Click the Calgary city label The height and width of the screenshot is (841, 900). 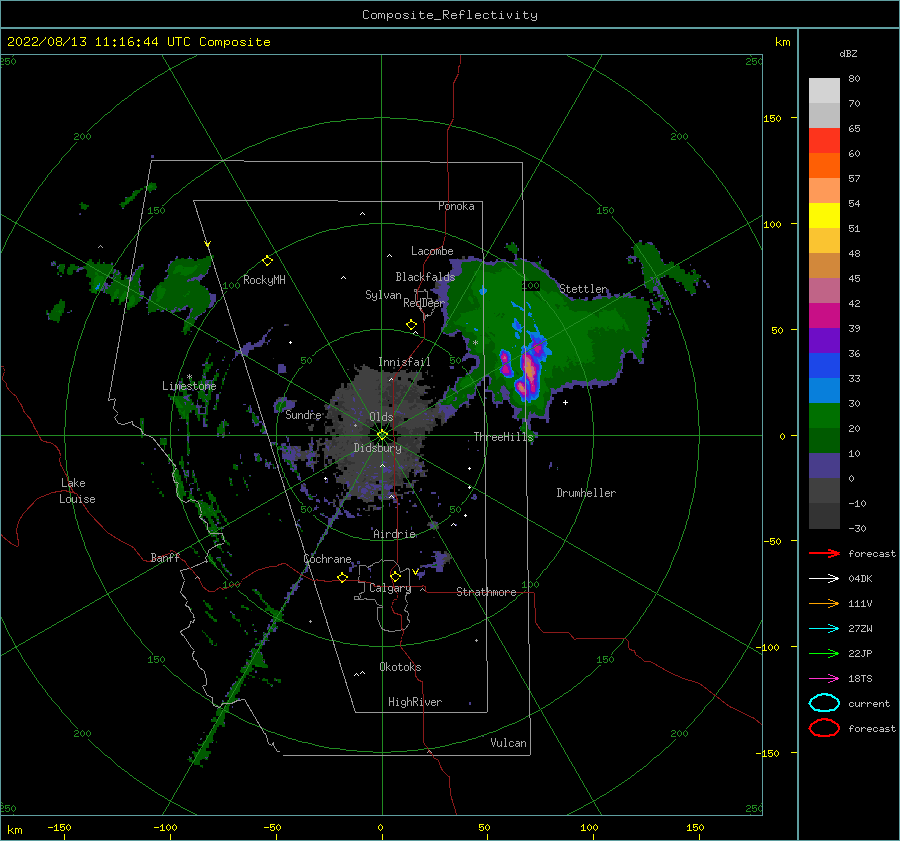click(390, 588)
